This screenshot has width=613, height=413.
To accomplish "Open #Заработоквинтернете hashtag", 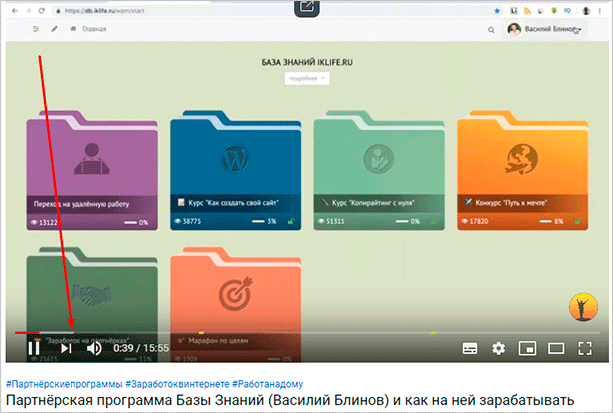I will pos(177,384).
